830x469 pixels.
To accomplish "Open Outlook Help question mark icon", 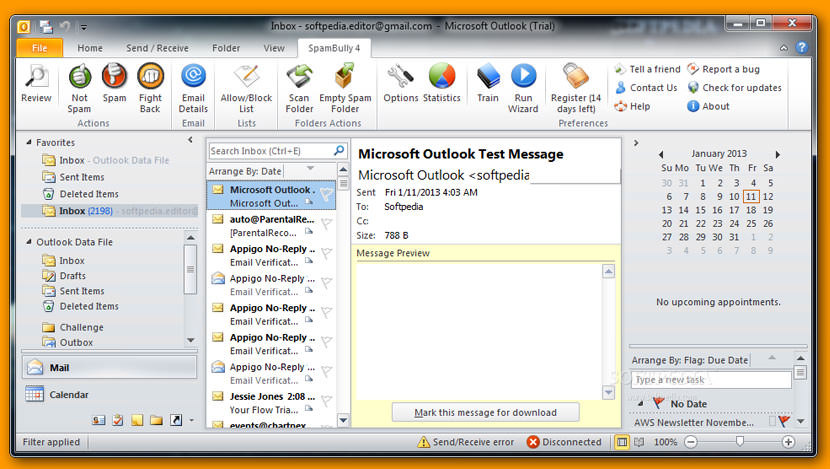I will coord(802,48).
